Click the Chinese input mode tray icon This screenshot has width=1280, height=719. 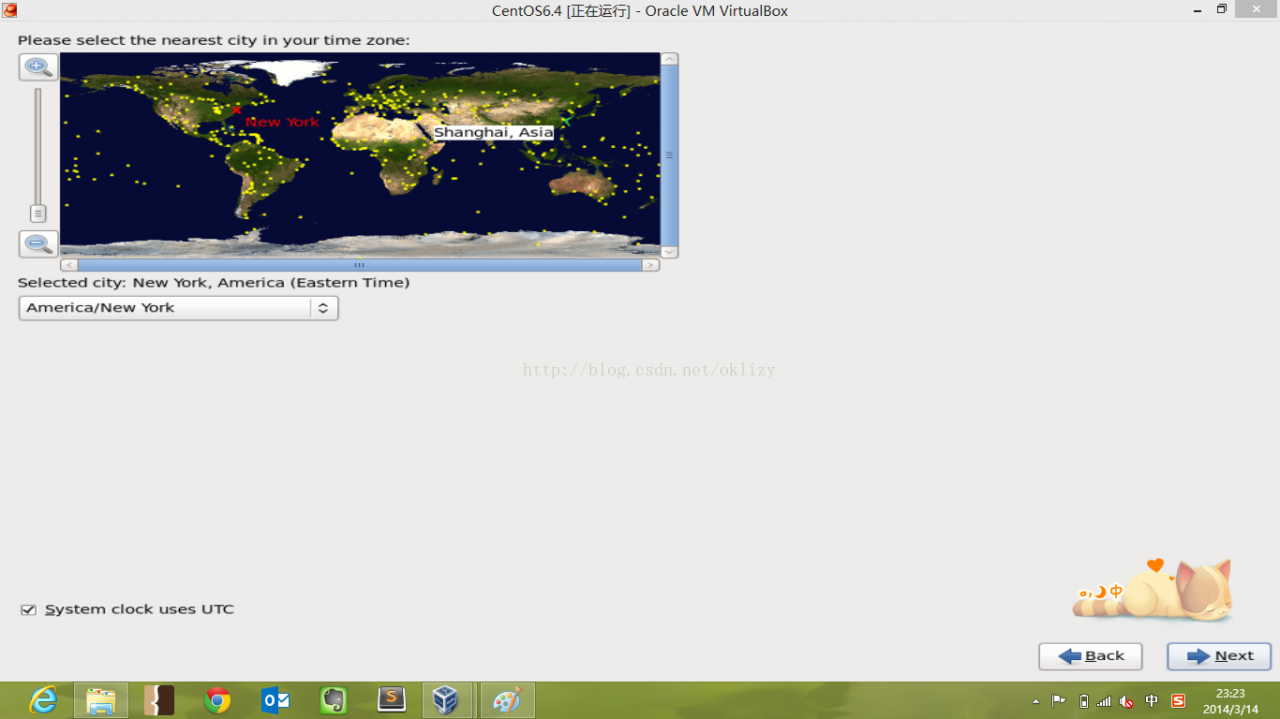pyautogui.click(x=1152, y=701)
